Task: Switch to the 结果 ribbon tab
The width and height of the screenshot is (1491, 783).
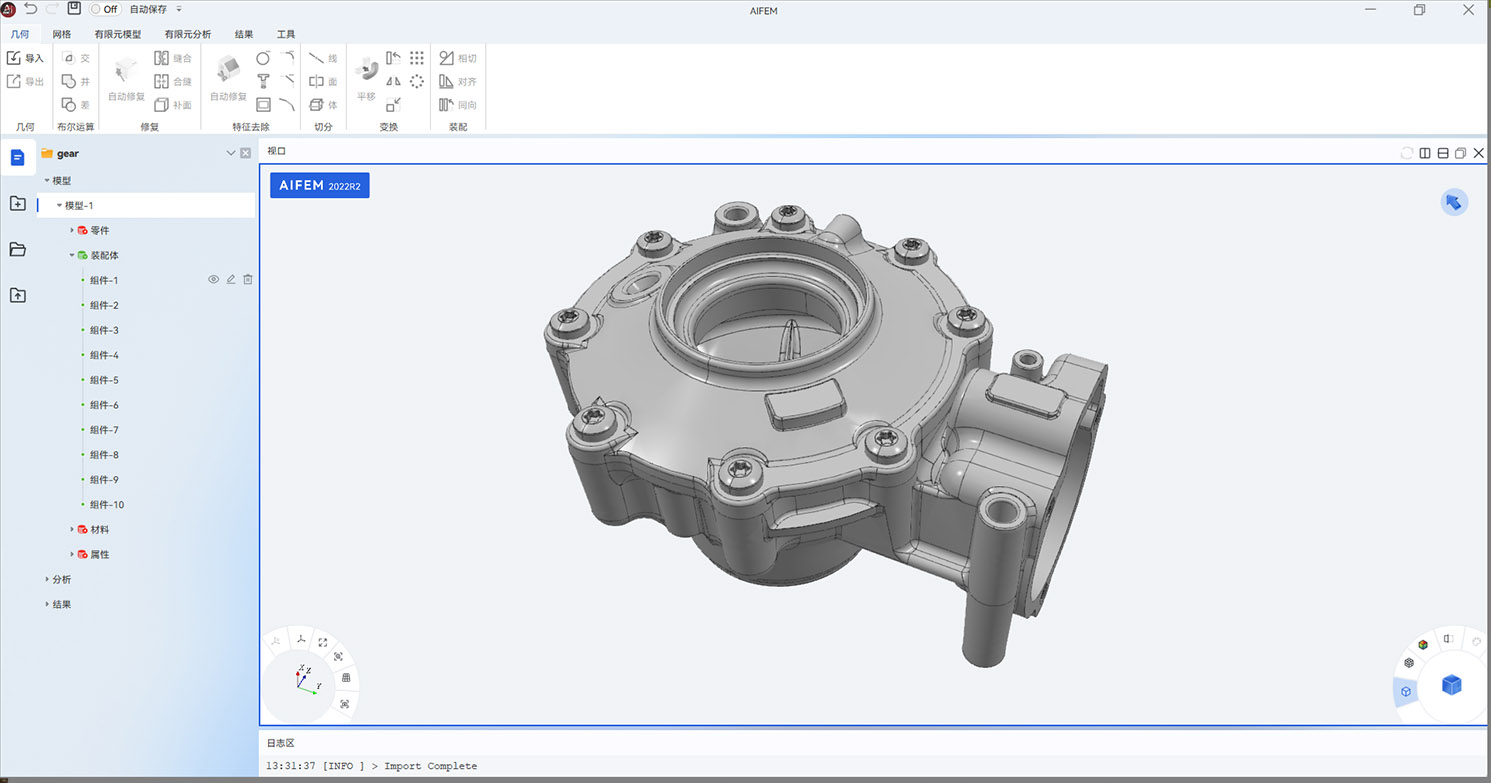Action: click(x=244, y=34)
